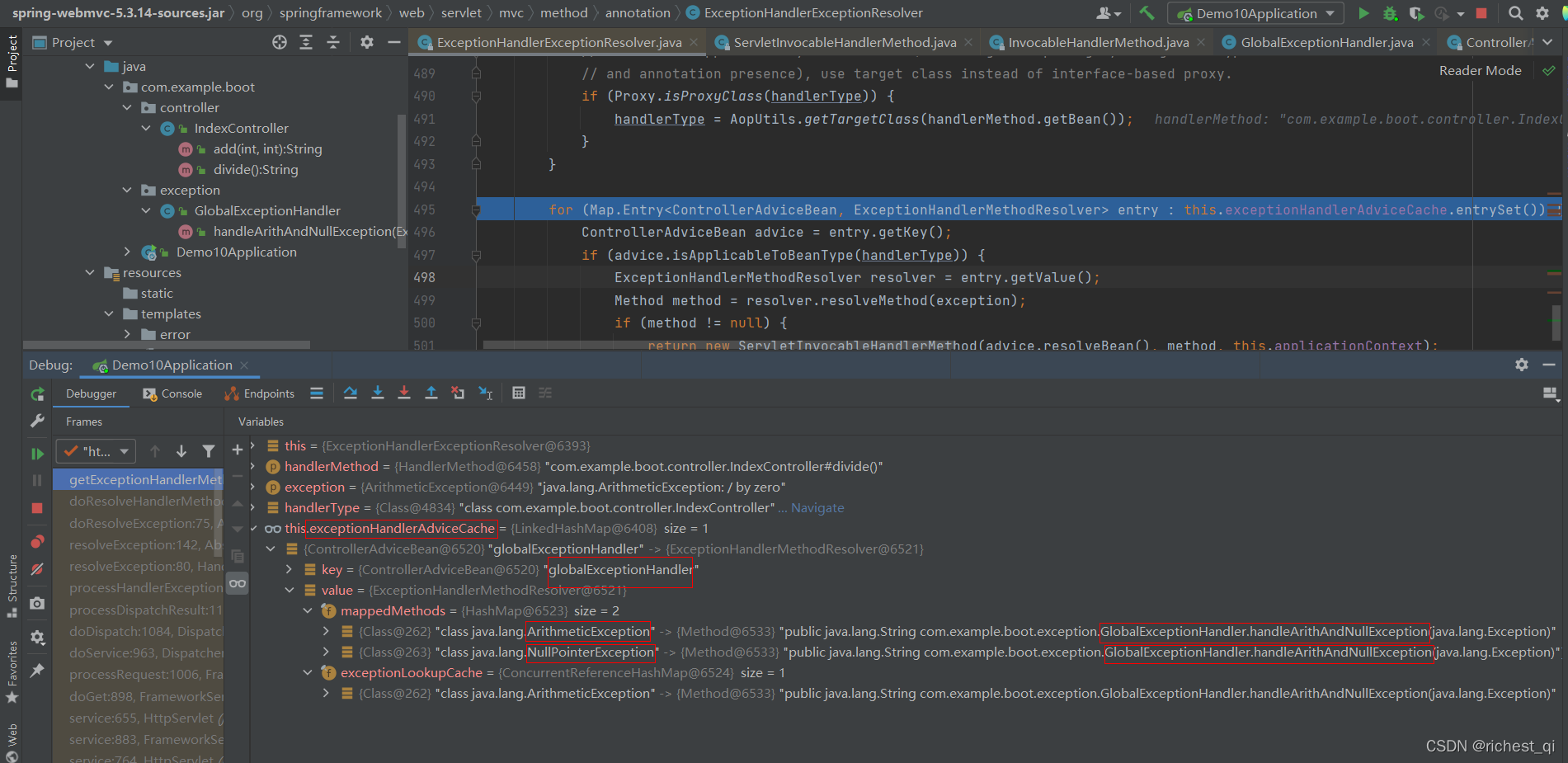Navigate link next to handlerType value
Image resolution: width=1568 pixels, height=763 pixels.
(817, 508)
